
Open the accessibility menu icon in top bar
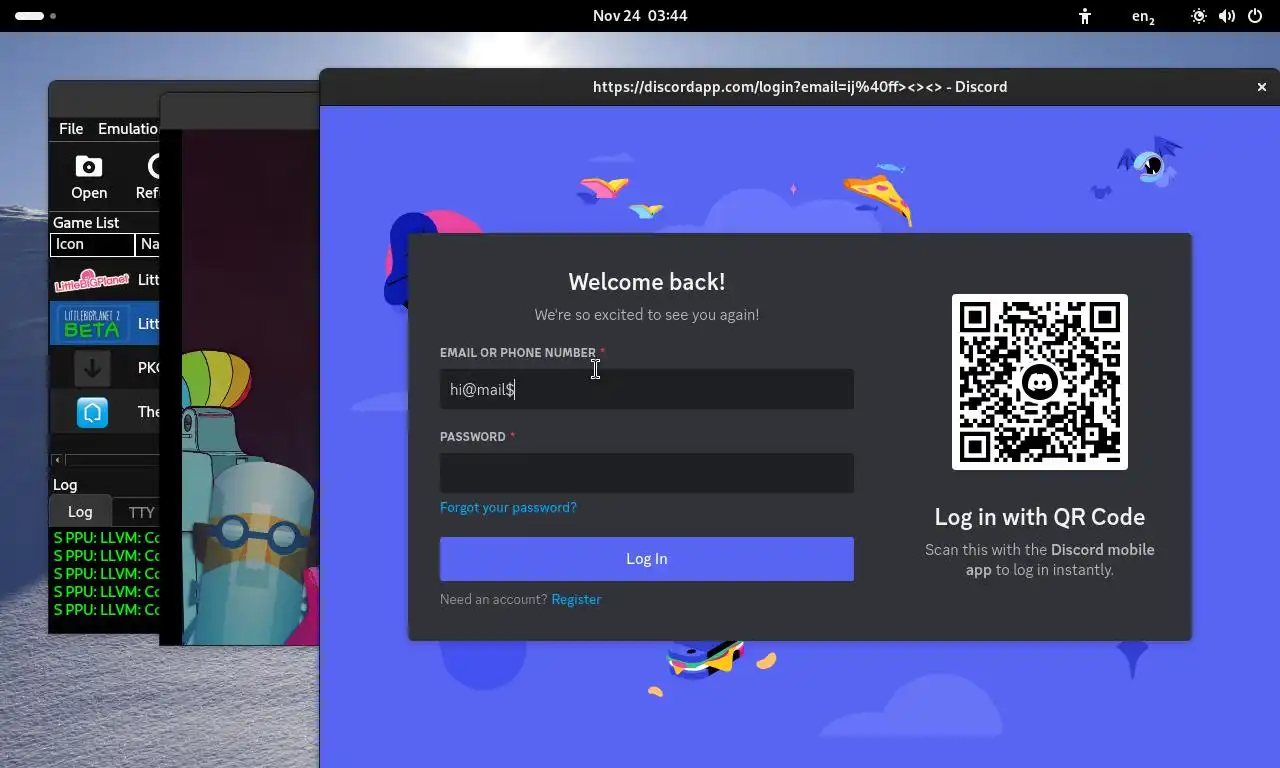(1085, 16)
